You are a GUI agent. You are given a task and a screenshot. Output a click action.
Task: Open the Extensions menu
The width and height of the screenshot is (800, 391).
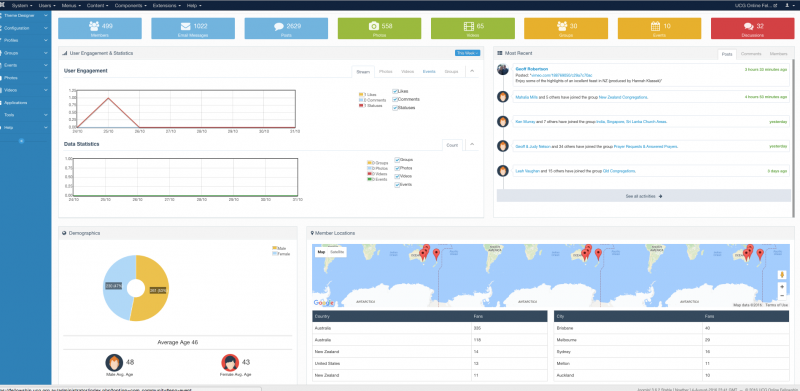tap(166, 5)
